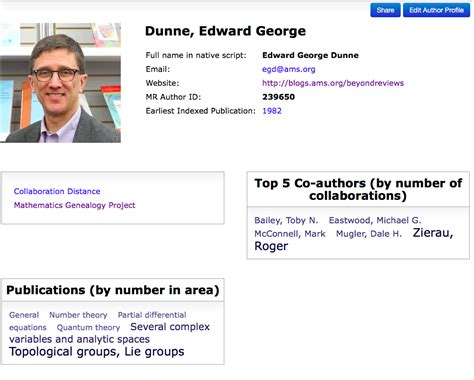
Task: Visit the blogs.ams.org/beyondreviews website link
Action: (333, 83)
